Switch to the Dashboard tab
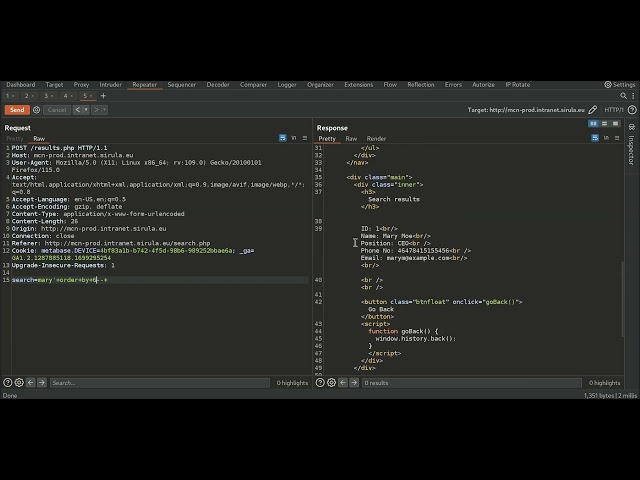 (x=21, y=84)
